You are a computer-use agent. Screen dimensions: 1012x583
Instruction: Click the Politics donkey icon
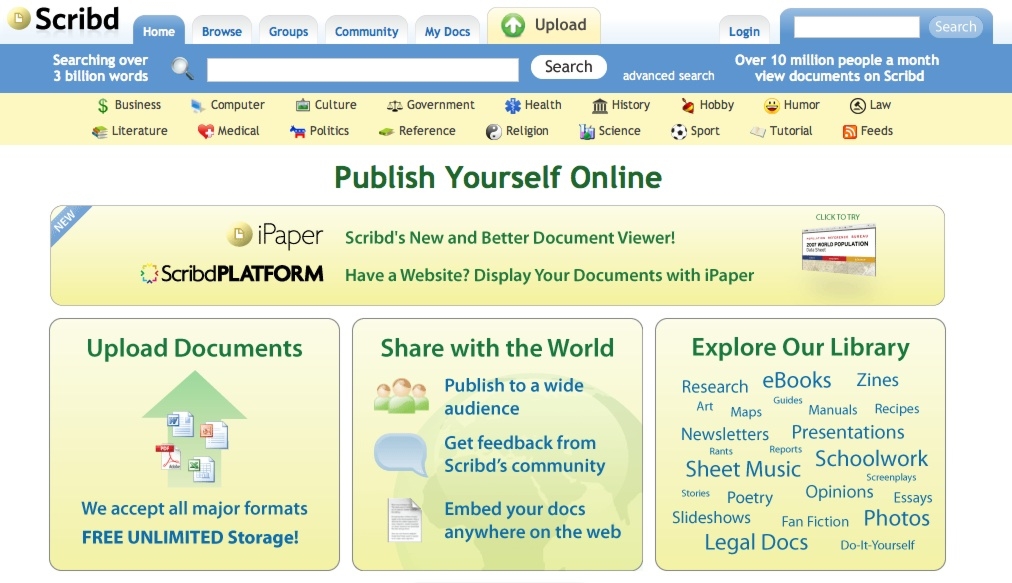(298, 132)
